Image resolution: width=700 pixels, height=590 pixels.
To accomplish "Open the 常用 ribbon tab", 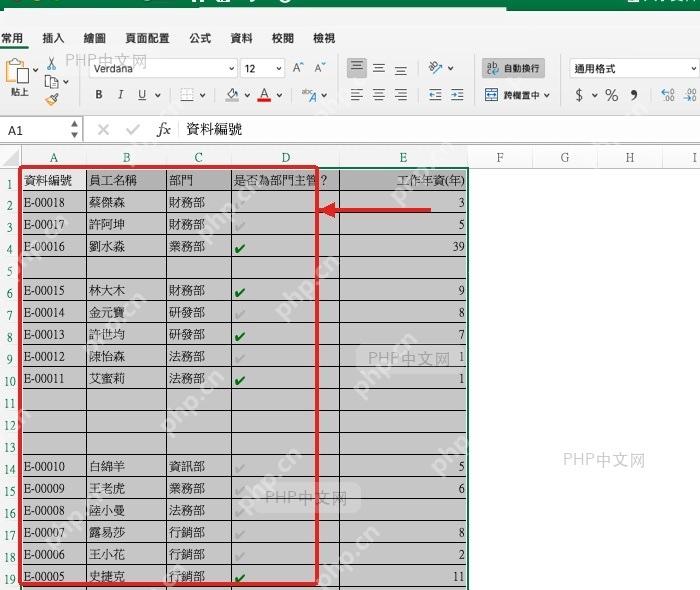I will pyautogui.click(x=12, y=38).
